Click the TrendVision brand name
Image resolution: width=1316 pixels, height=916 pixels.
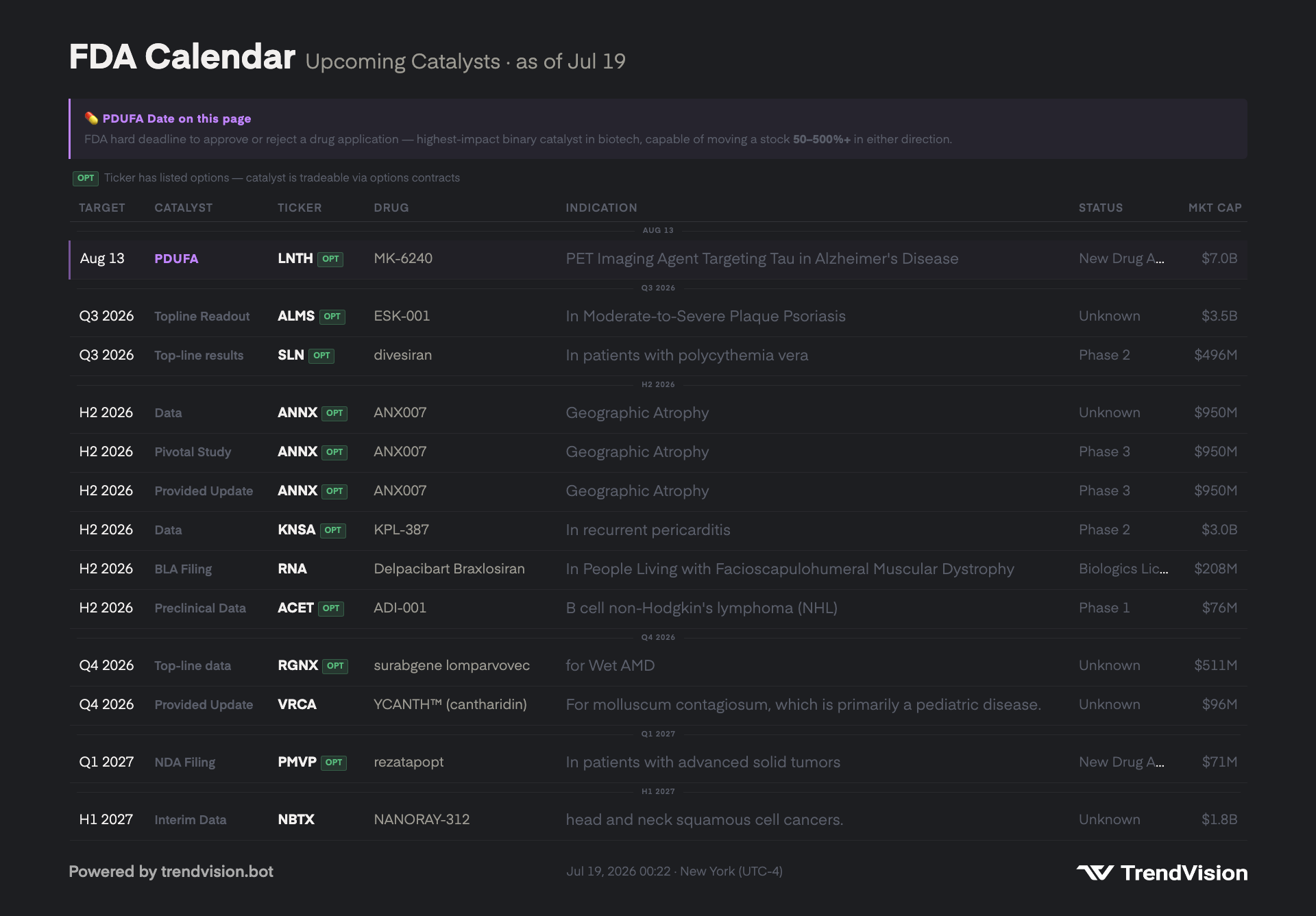click(x=1184, y=873)
